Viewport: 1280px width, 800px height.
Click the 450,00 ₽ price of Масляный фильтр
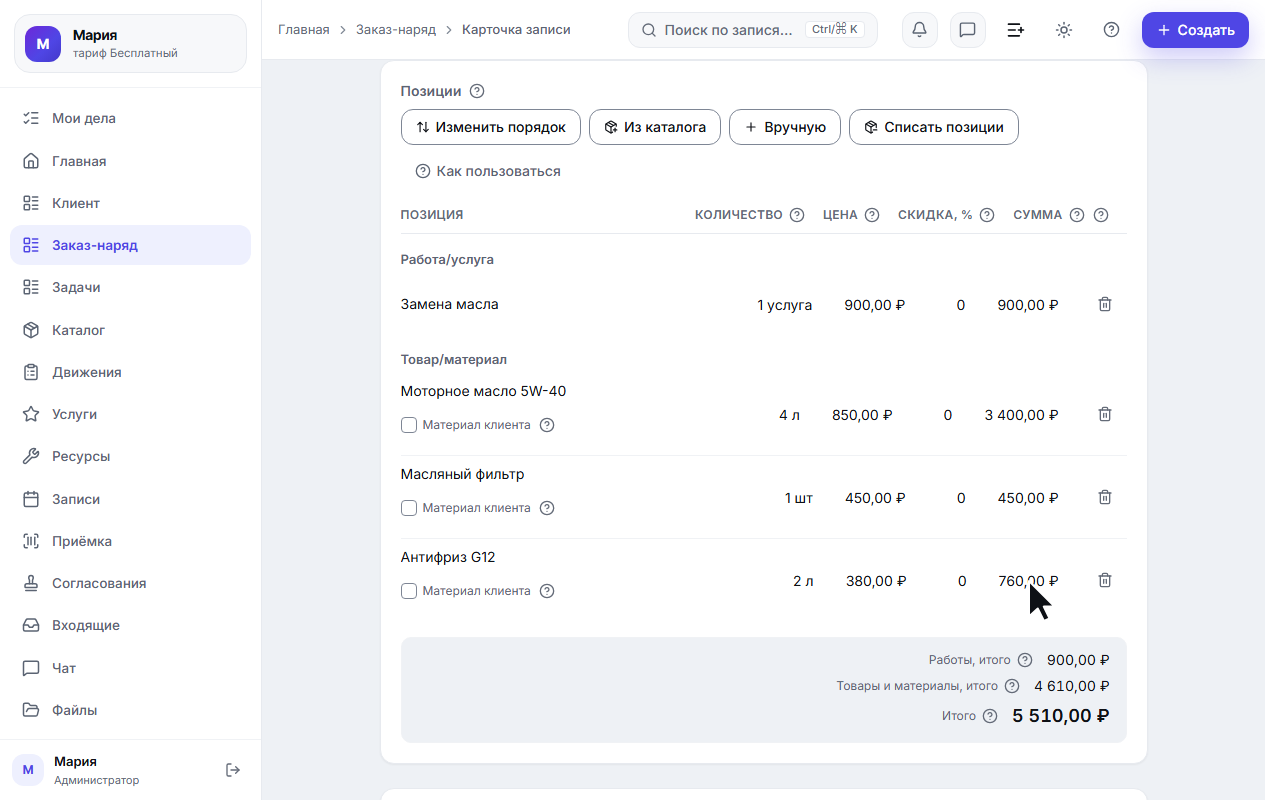tap(875, 497)
